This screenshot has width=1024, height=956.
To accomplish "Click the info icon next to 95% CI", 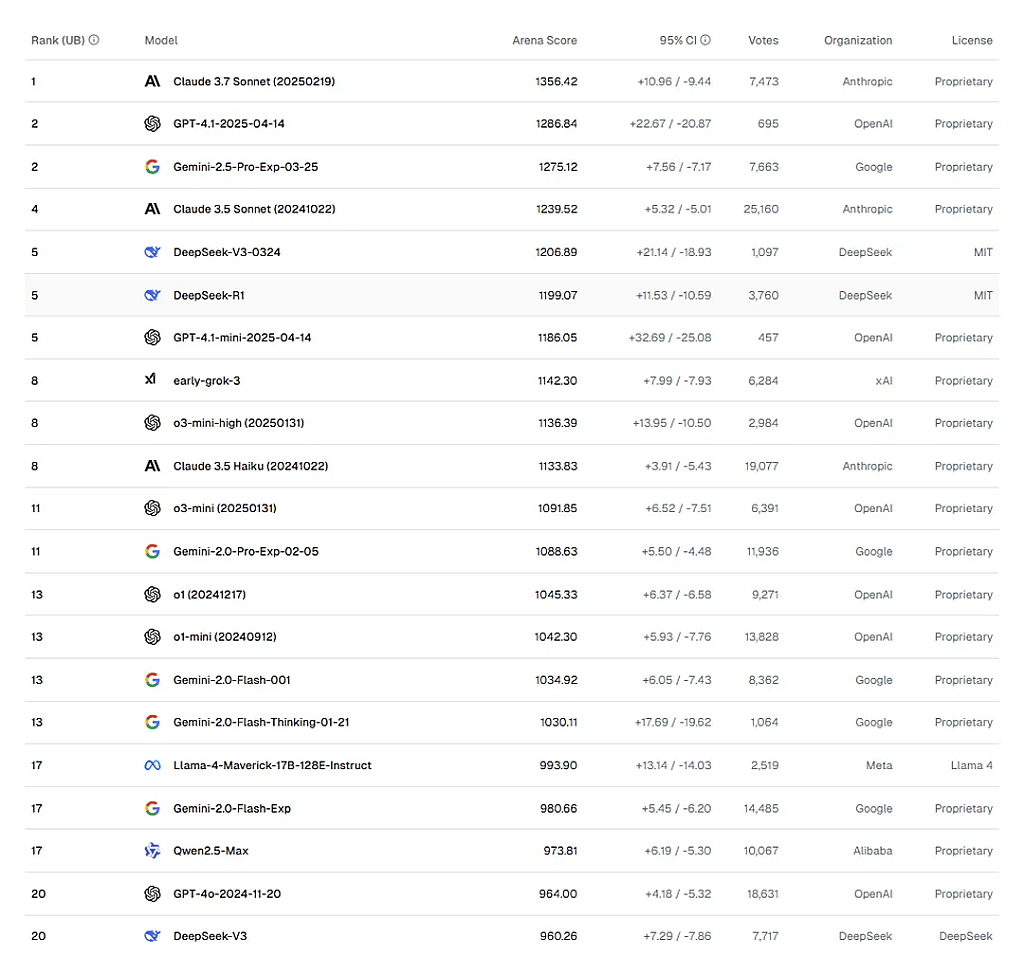I will point(705,40).
